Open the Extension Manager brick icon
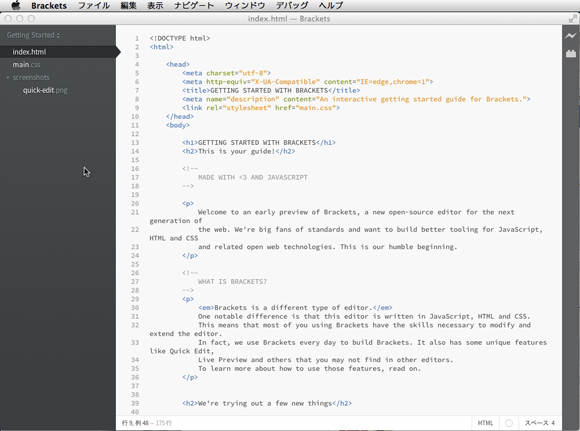This screenshot has height=431, width=580. click(x=571, y=54)
